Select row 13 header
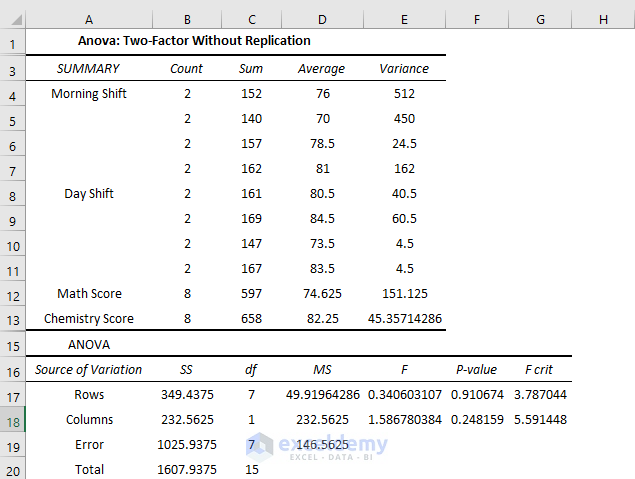Viewport: 635px width, 479px height. tap(13, 319)
